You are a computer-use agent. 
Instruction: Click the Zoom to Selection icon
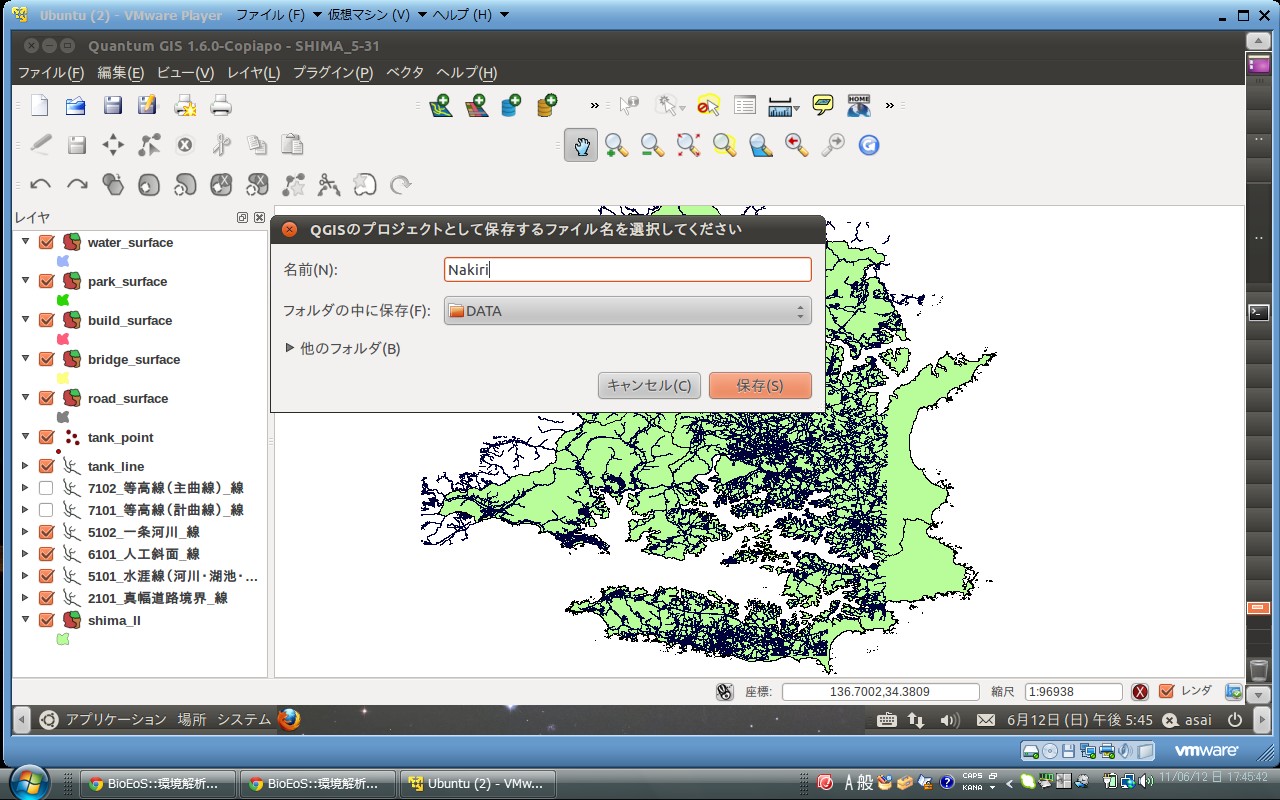tap(725, 145)
